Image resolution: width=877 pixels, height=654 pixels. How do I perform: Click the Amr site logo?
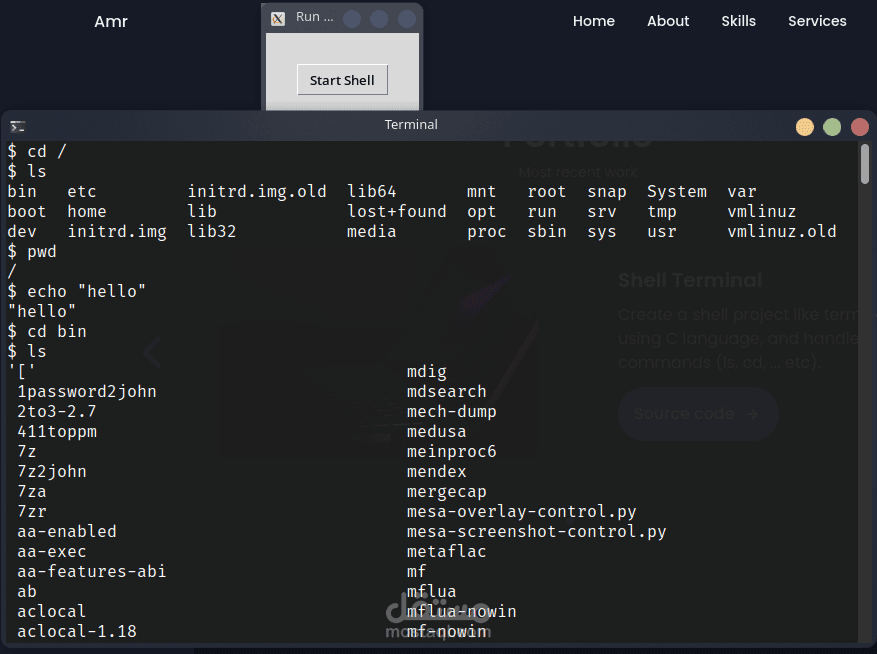pyautogui.click(x=111, y=22)
